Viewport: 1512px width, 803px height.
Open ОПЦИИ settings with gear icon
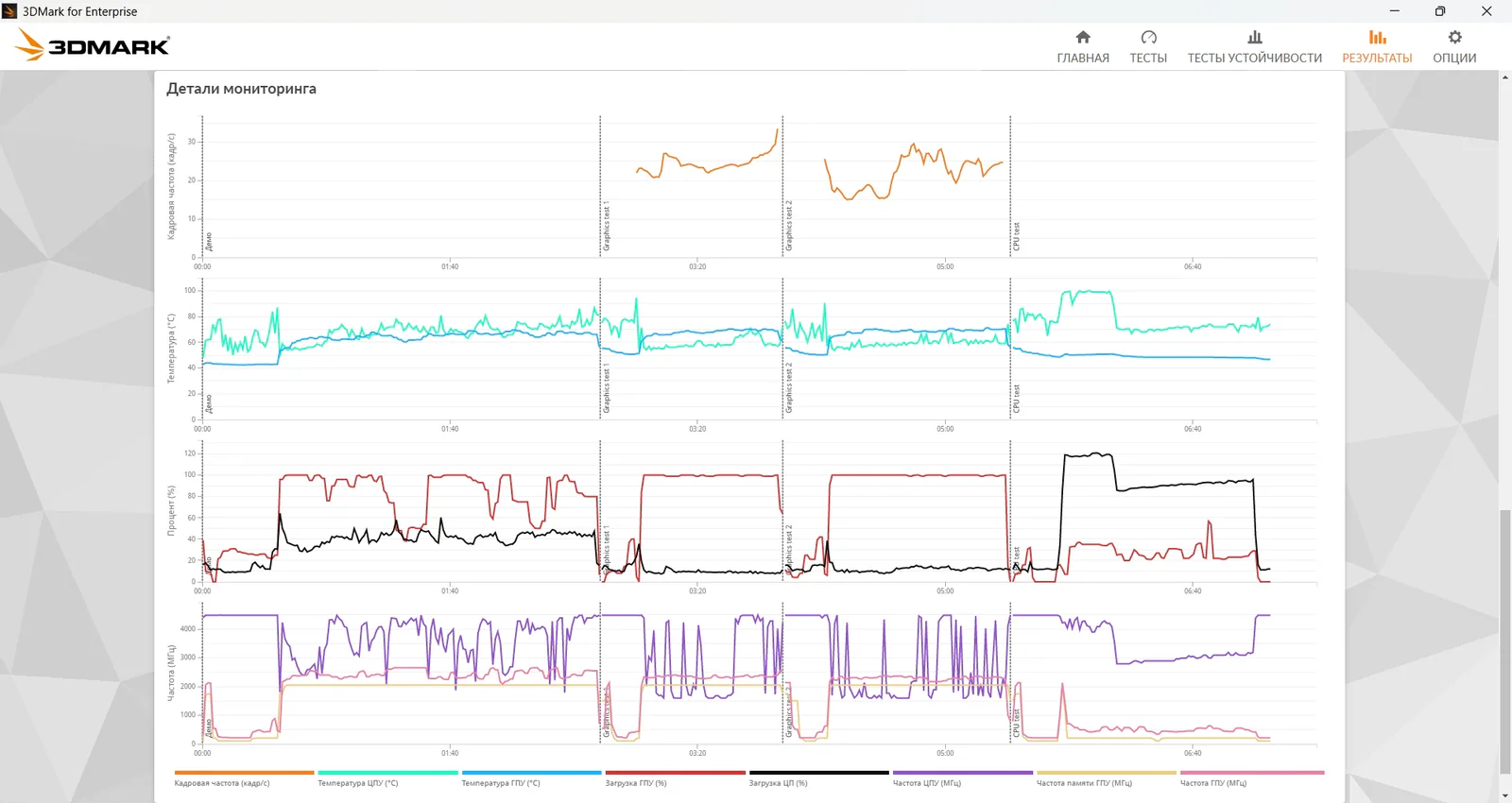pos(1454,47)
